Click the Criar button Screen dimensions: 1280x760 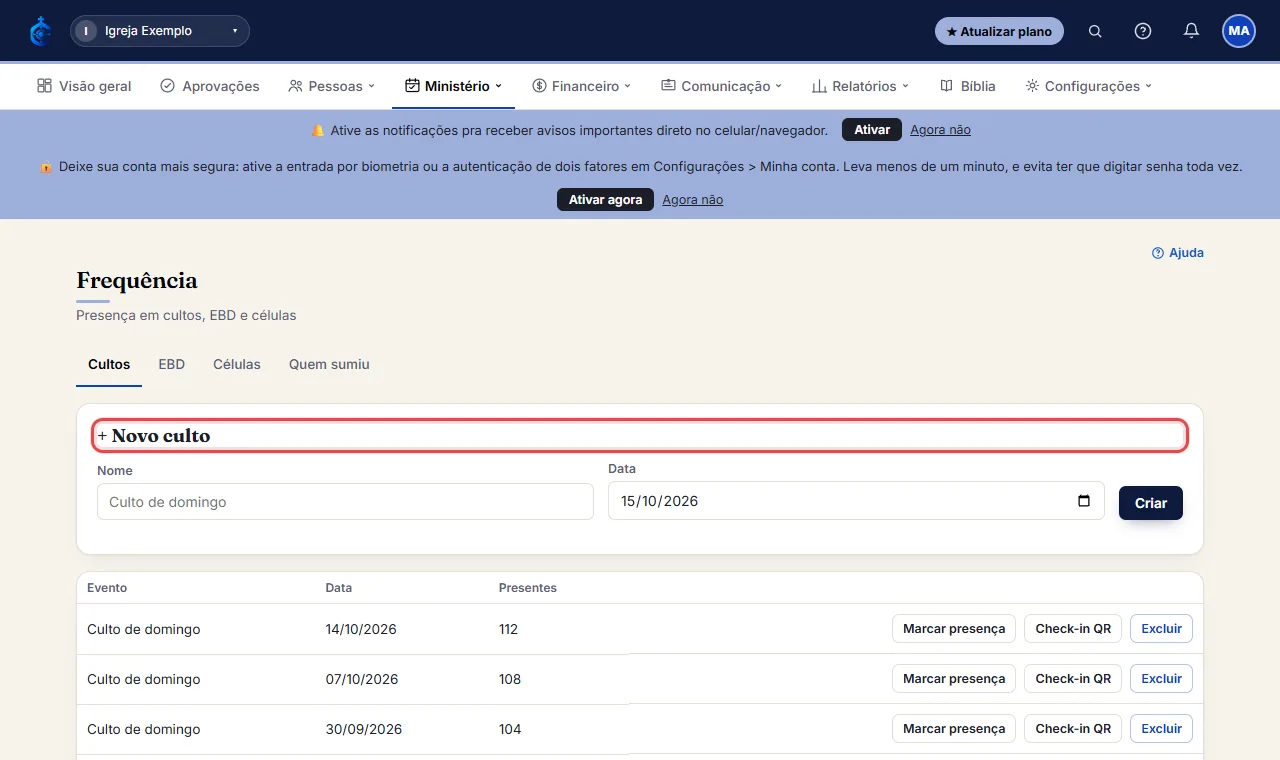pyautogui.click(x=1151, y=503)
